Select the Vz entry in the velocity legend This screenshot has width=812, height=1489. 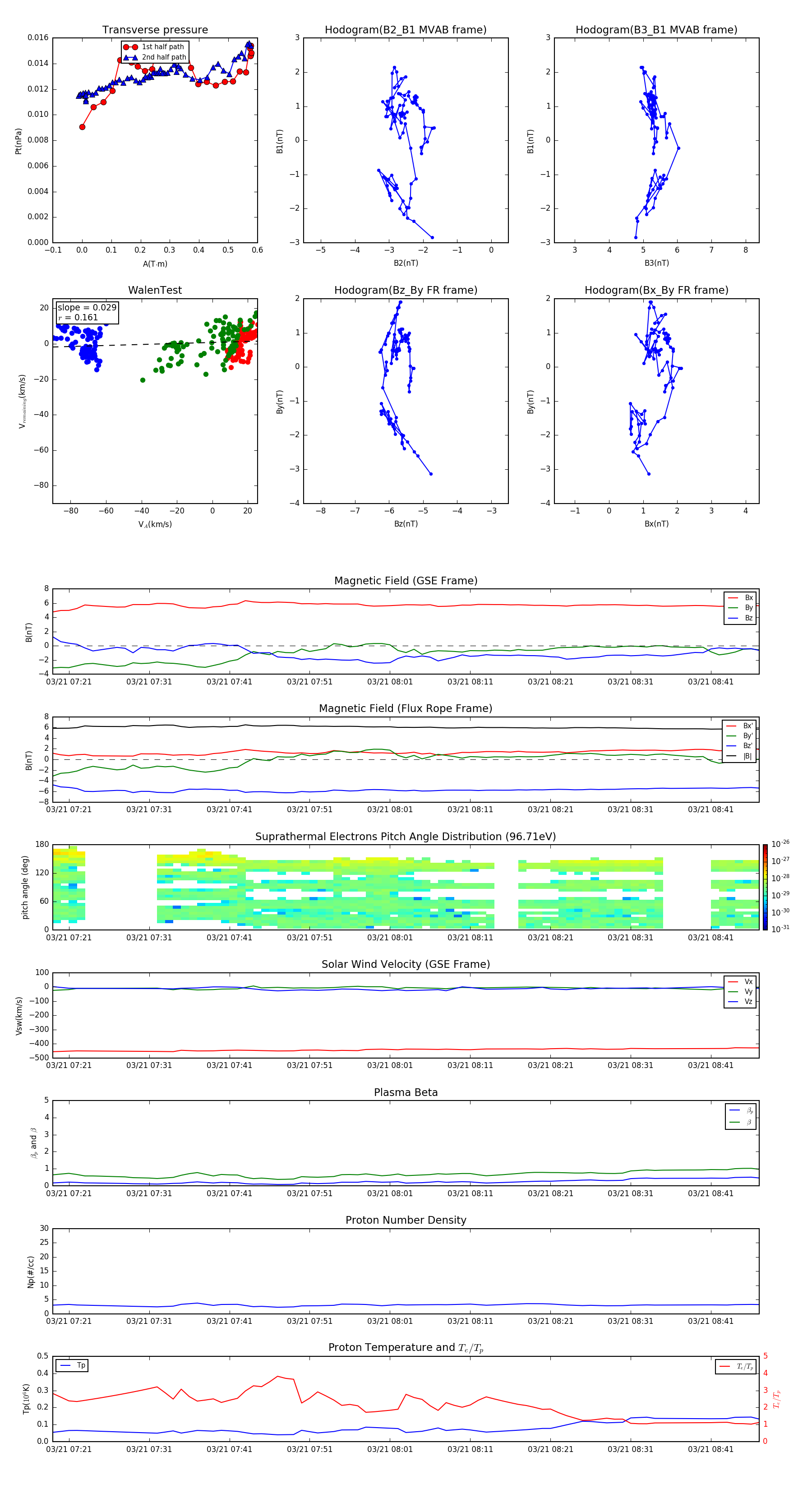740,1002
